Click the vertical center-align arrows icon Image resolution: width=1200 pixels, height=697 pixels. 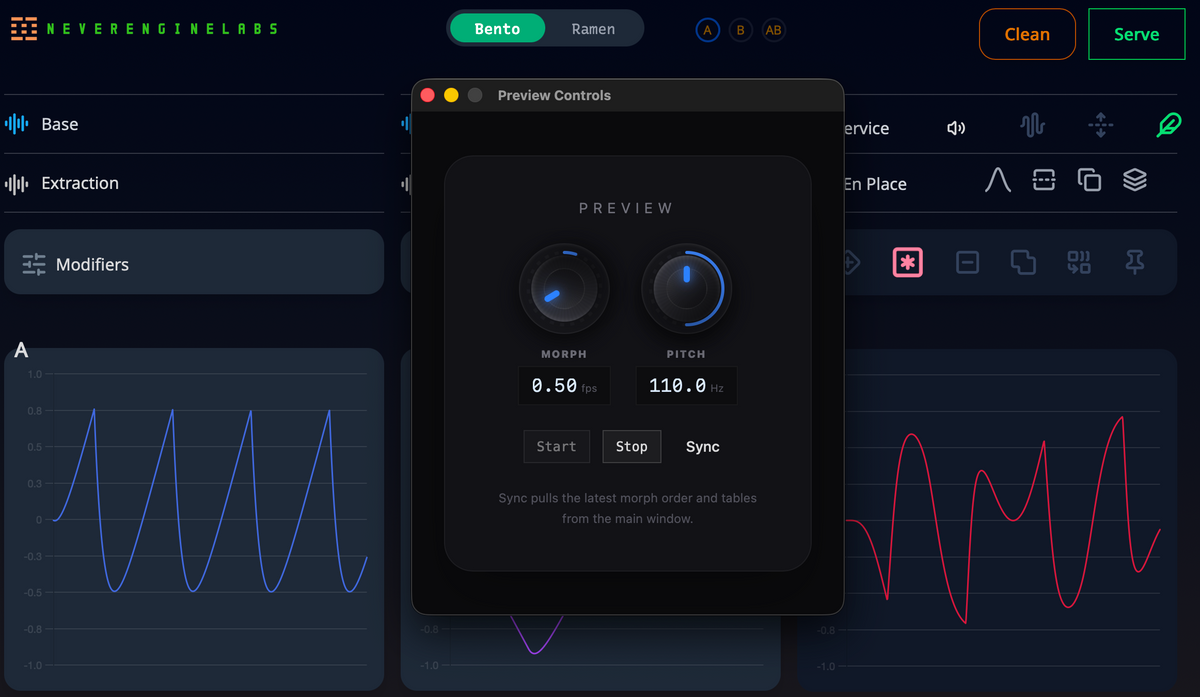(x=1100, y=126)
